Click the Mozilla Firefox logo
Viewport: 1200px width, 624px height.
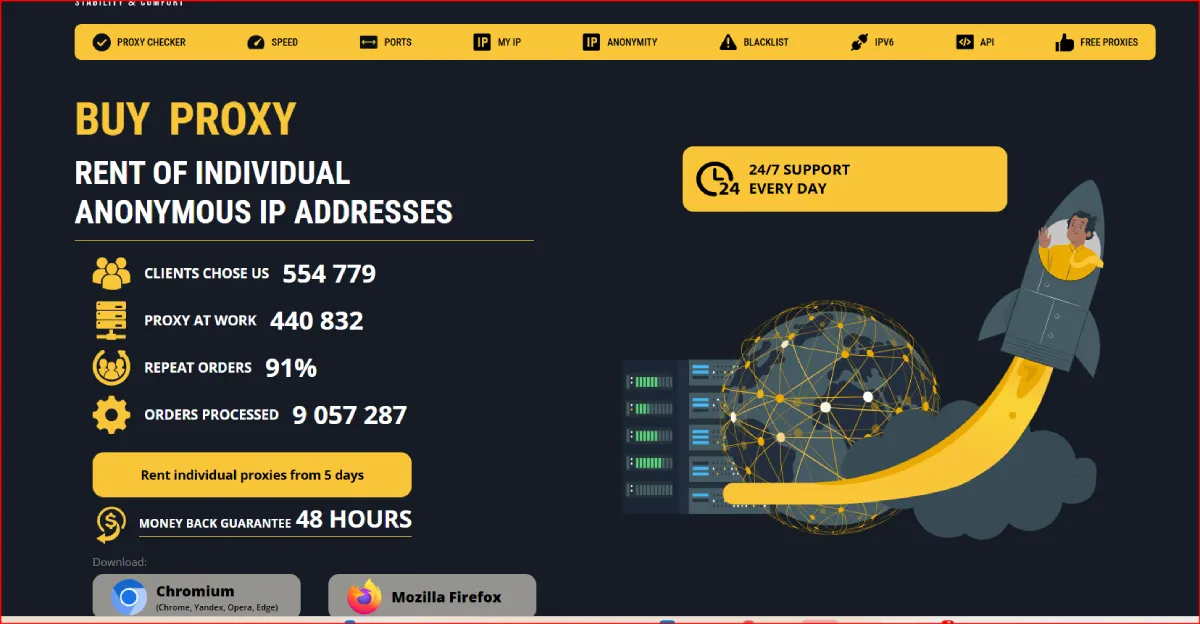pyautogui.click(x=365, y=597)
